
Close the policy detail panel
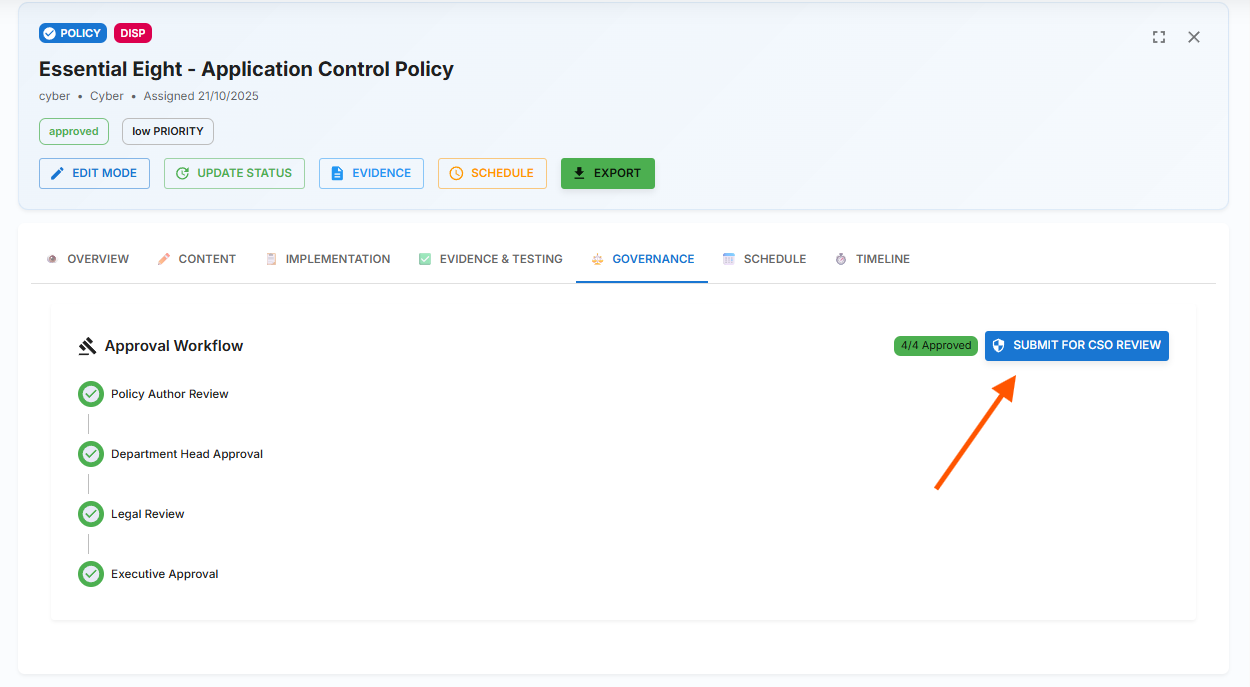coord(1194,37)
